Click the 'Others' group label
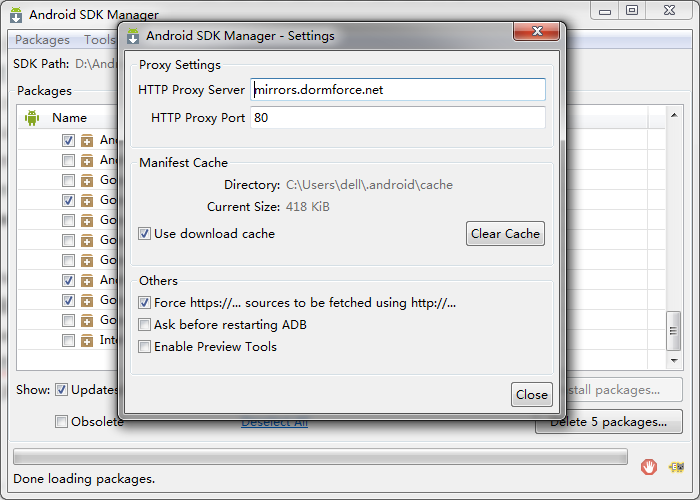Image resolution: width=700 pixels, height=500 pixels. tap(158, 280)
